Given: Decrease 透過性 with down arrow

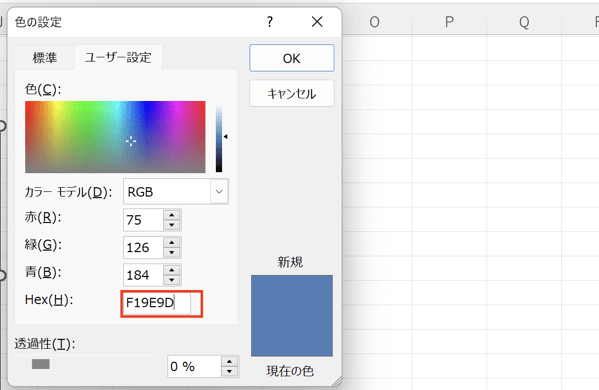Looking at the screenshot, I should pos(230,372).
